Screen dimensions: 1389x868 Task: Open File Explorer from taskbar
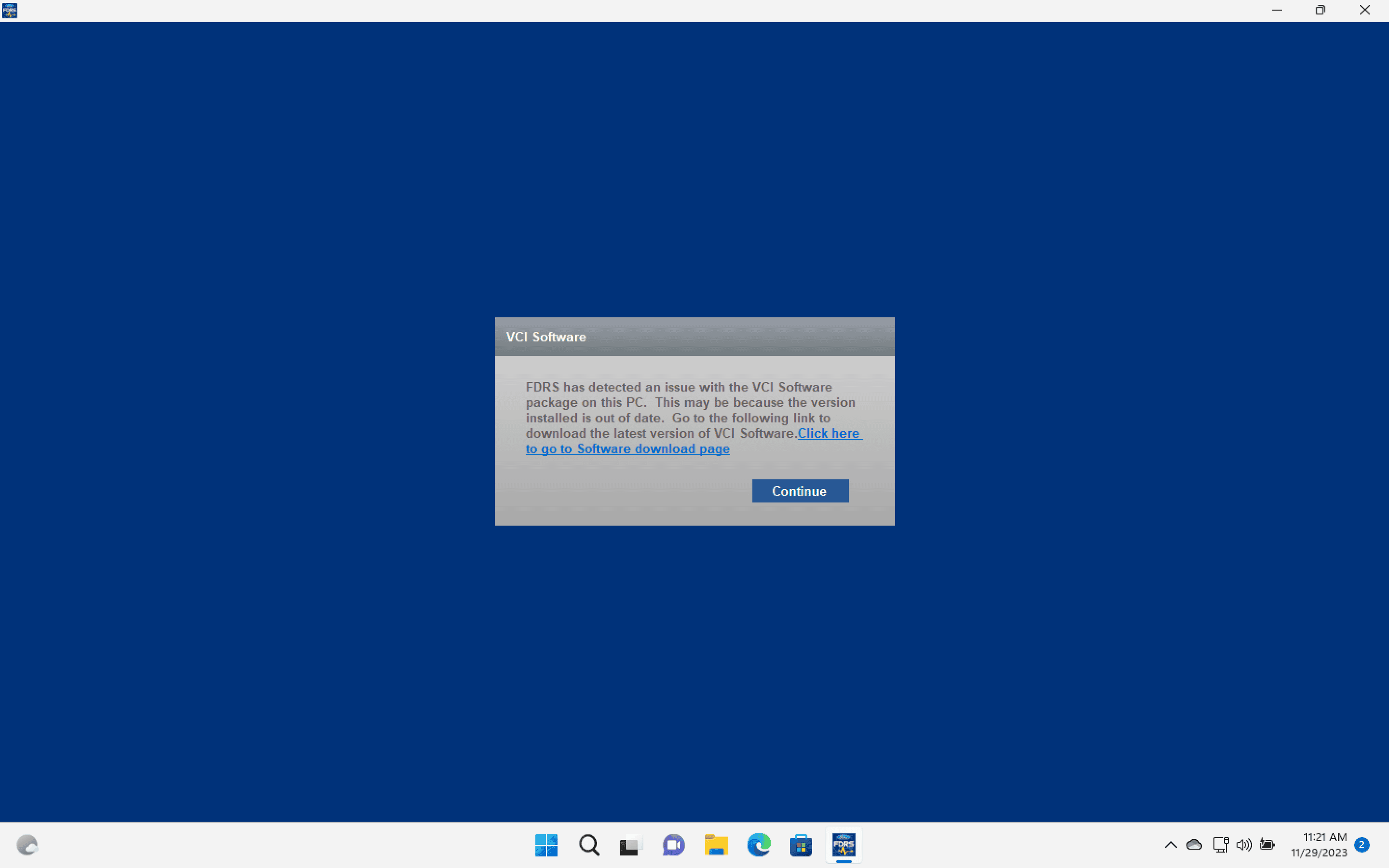pyautogui.click(x=716, y=845)
